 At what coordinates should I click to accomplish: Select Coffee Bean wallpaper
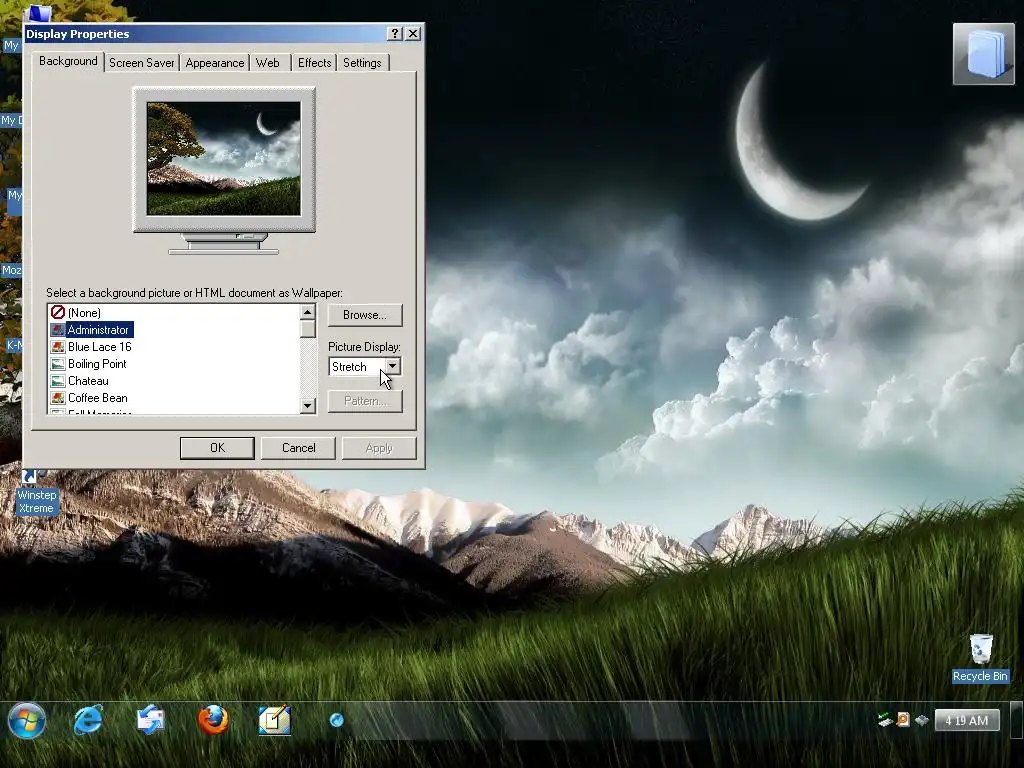point(98,398)
